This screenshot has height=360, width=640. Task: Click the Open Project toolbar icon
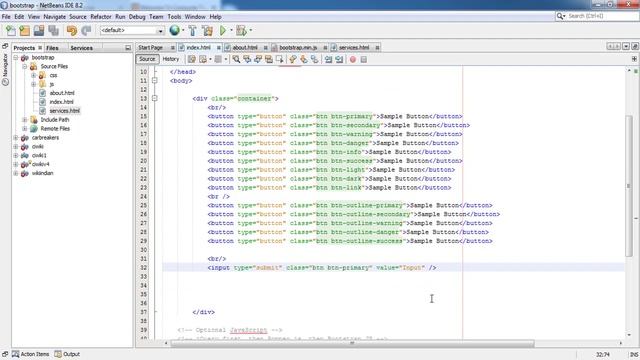click(39, 31)
